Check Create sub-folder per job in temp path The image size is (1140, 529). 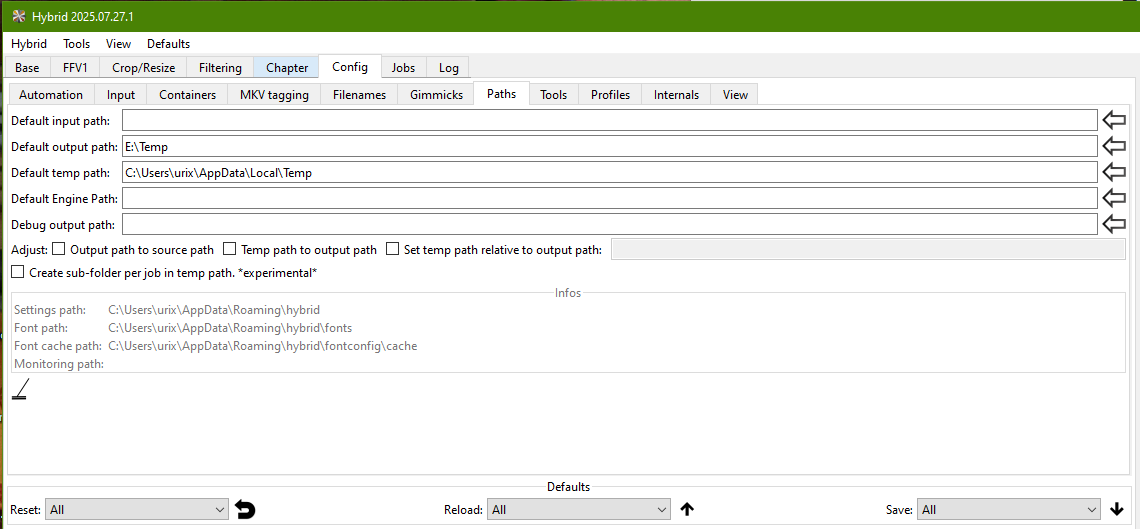tap(18, 272)
